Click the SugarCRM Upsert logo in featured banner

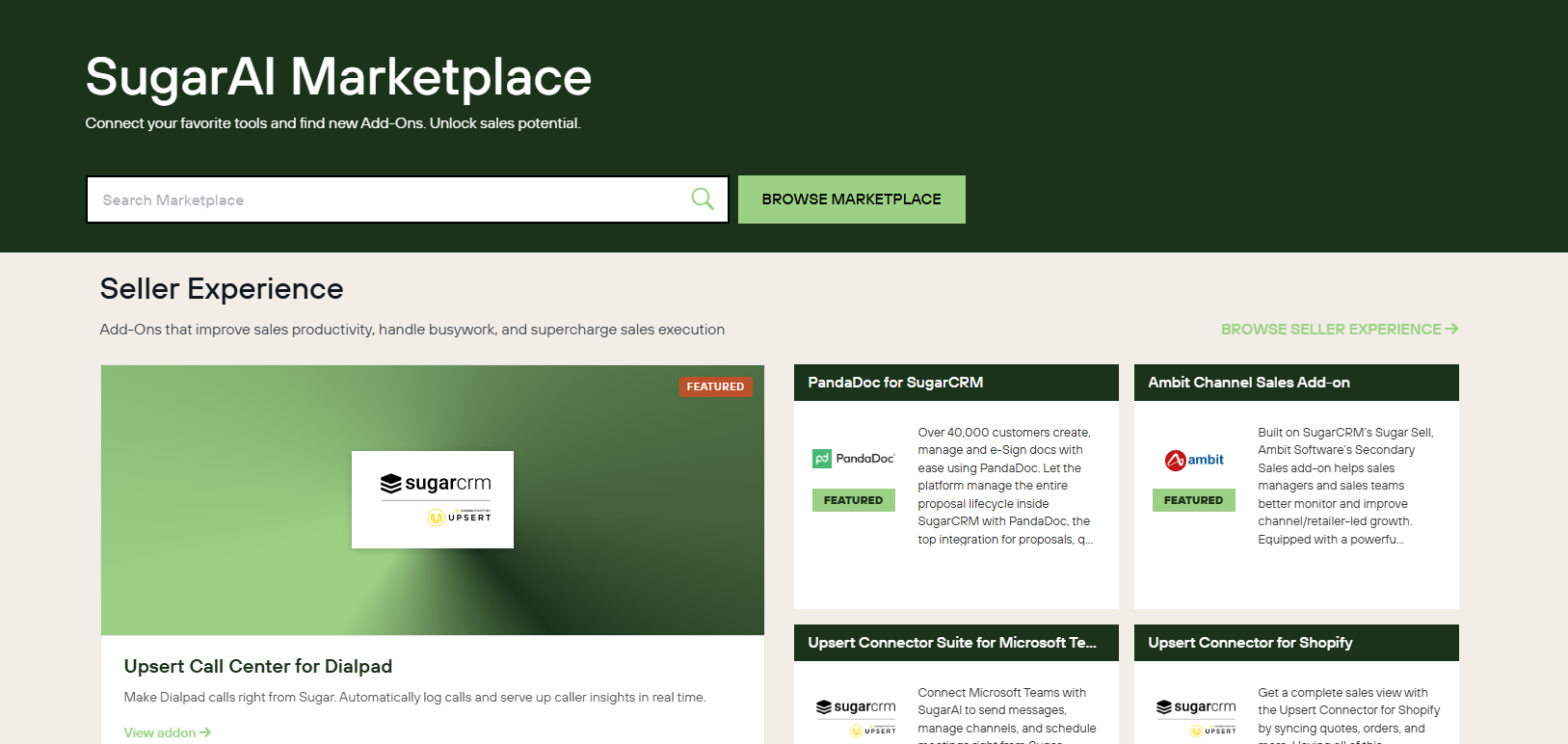coord(433,499)
